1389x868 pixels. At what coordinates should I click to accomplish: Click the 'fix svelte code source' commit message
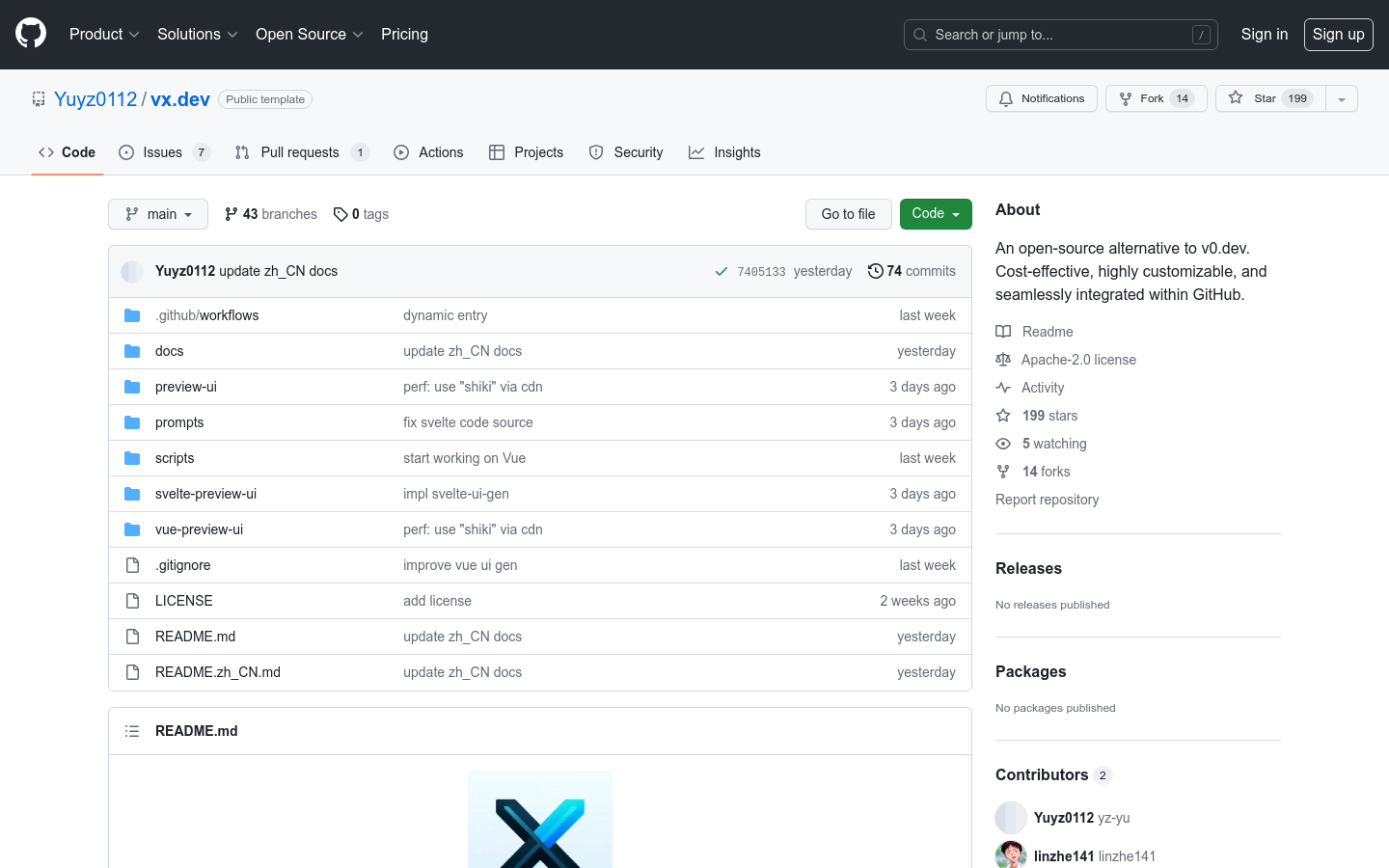(x=468, y=422)
